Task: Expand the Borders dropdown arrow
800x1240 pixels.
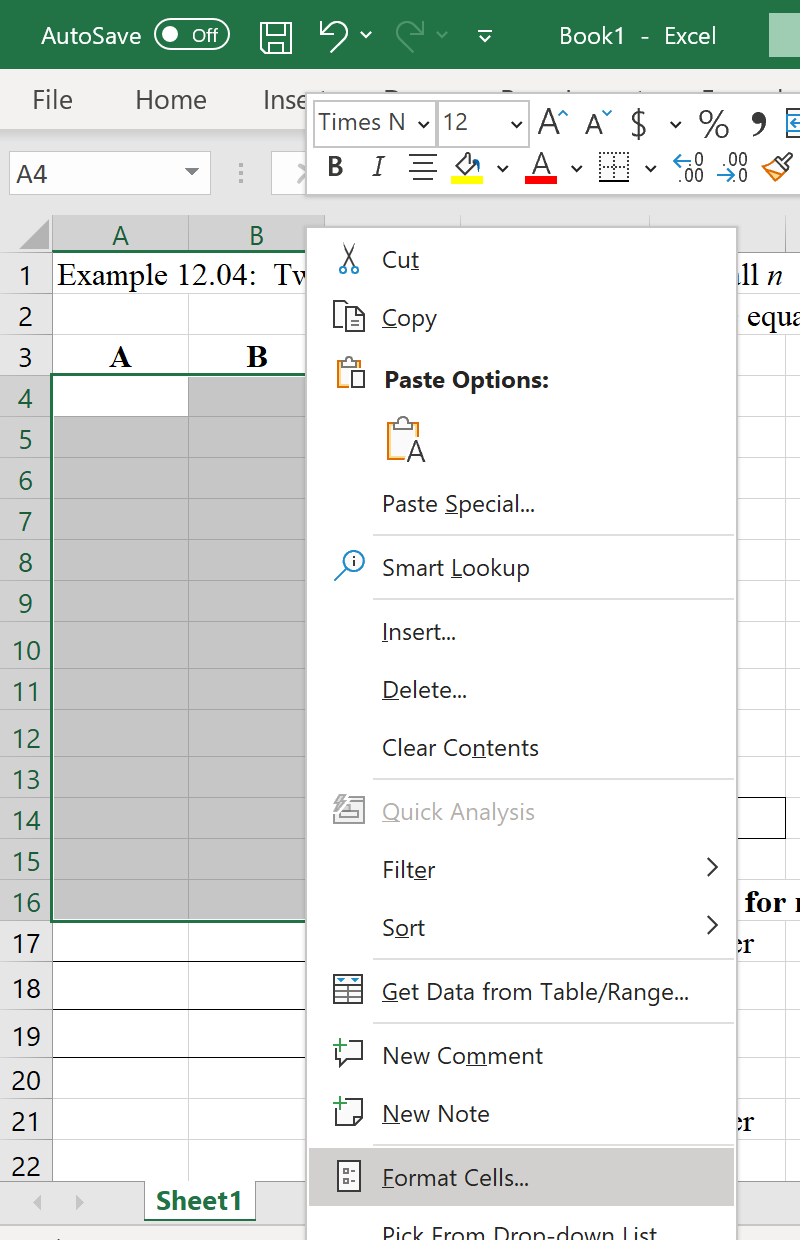Action: point(651,170)
